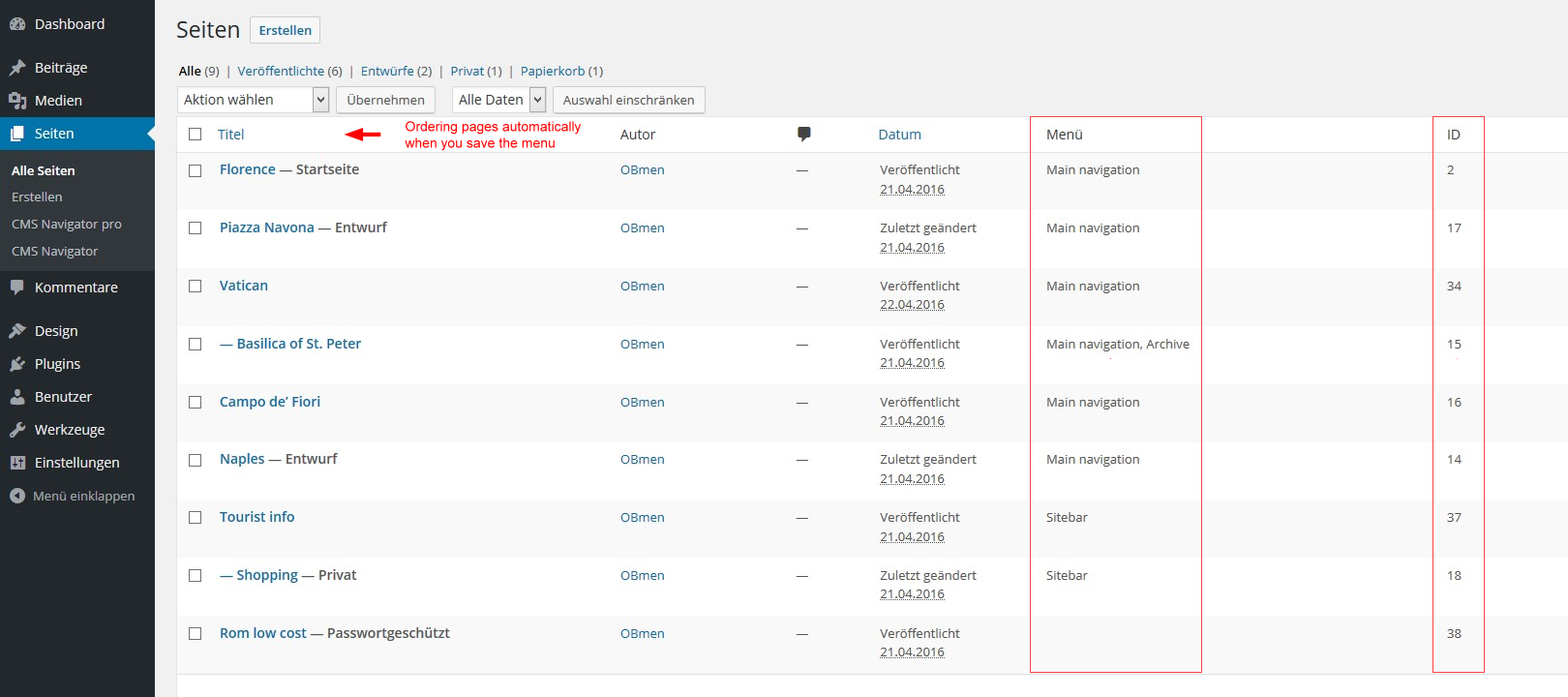Click the Plugins plug icon
The height and width of the screenshot is (697, 1568).
tap(17, 364)
